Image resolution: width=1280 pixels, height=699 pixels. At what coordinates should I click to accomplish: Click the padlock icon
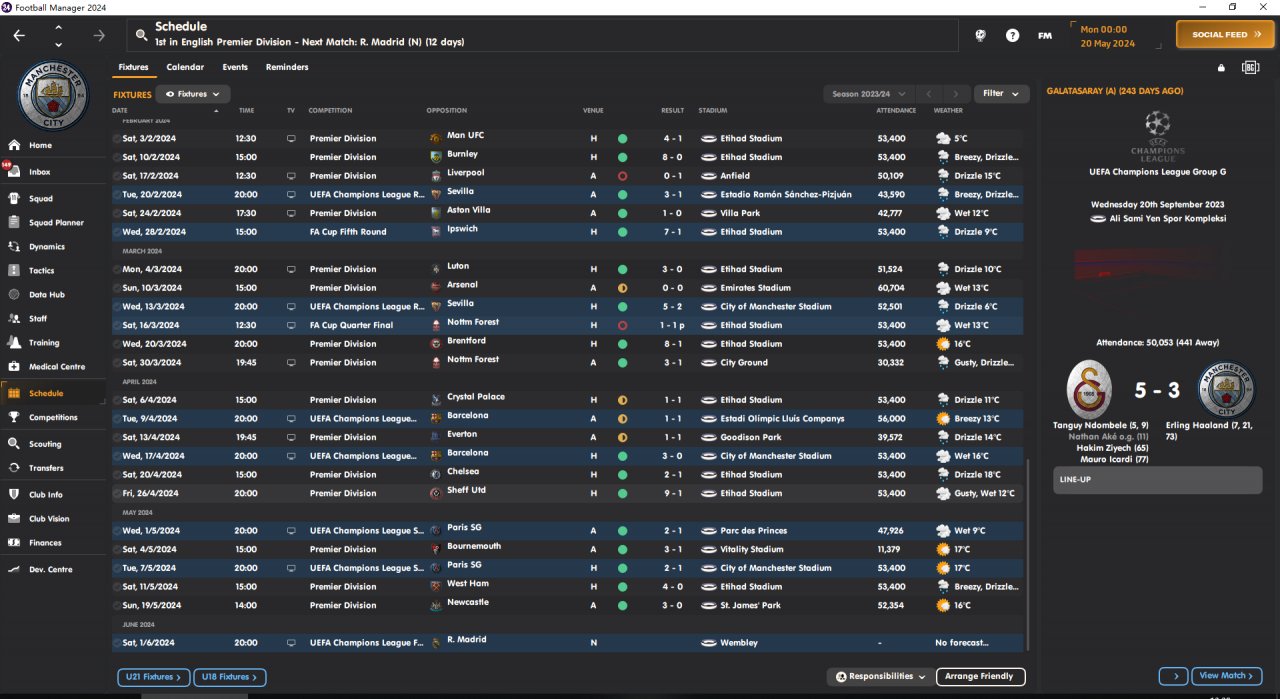(1221, 68)
